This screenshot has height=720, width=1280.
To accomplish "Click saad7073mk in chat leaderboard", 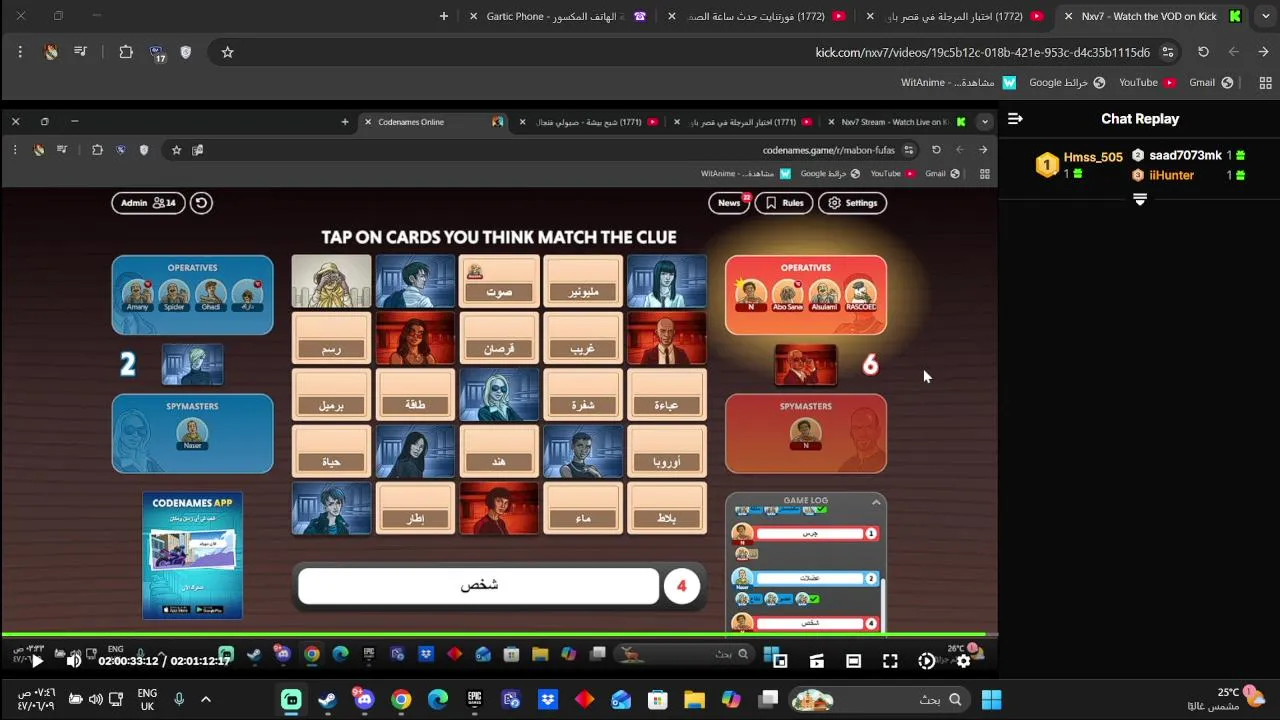I will point(1188,155).
